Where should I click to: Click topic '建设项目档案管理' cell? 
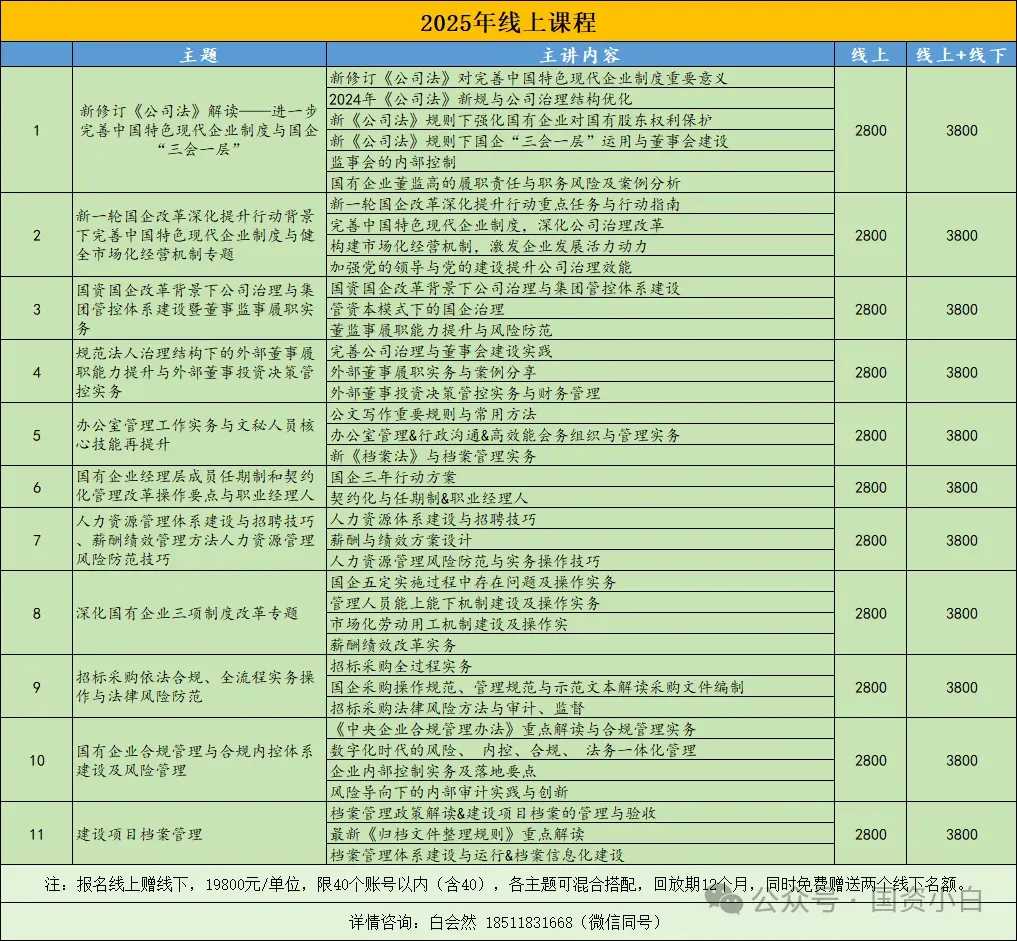(199, 834)
